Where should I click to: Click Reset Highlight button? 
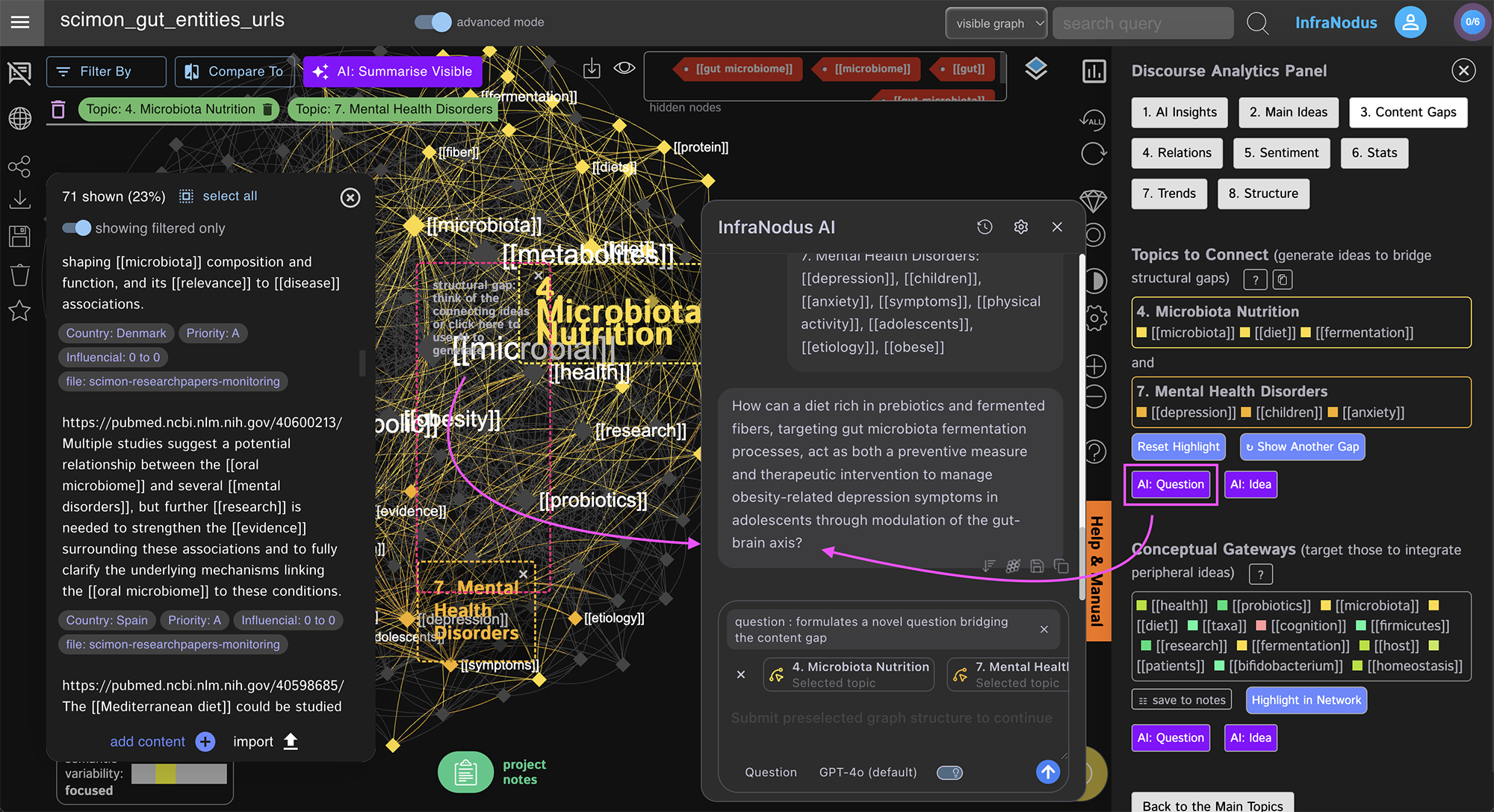pyautogui.click(x=1178, y=447)
